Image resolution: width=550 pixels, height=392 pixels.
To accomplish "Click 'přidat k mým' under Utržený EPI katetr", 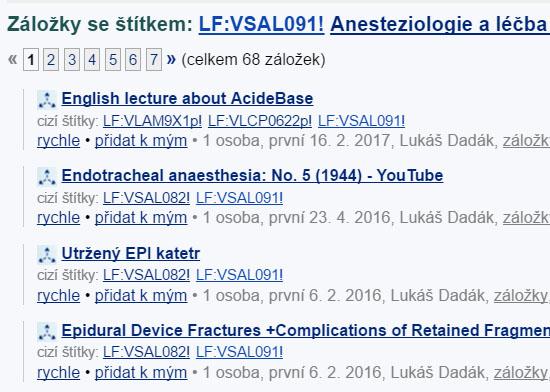I will 141,296.
